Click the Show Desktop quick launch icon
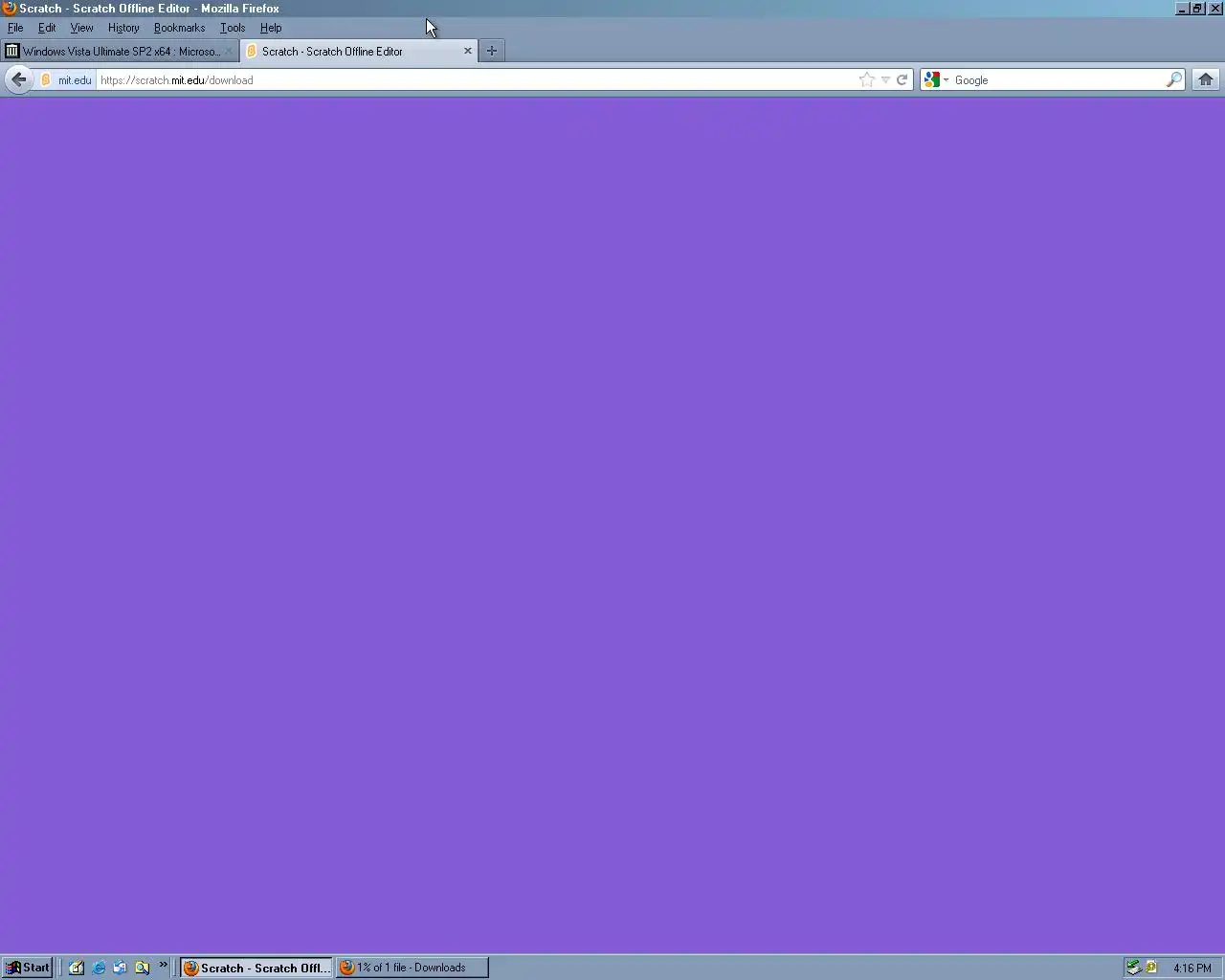This screenshot has height=980, width=1225. pyautogui.click(x=77, y=968)
